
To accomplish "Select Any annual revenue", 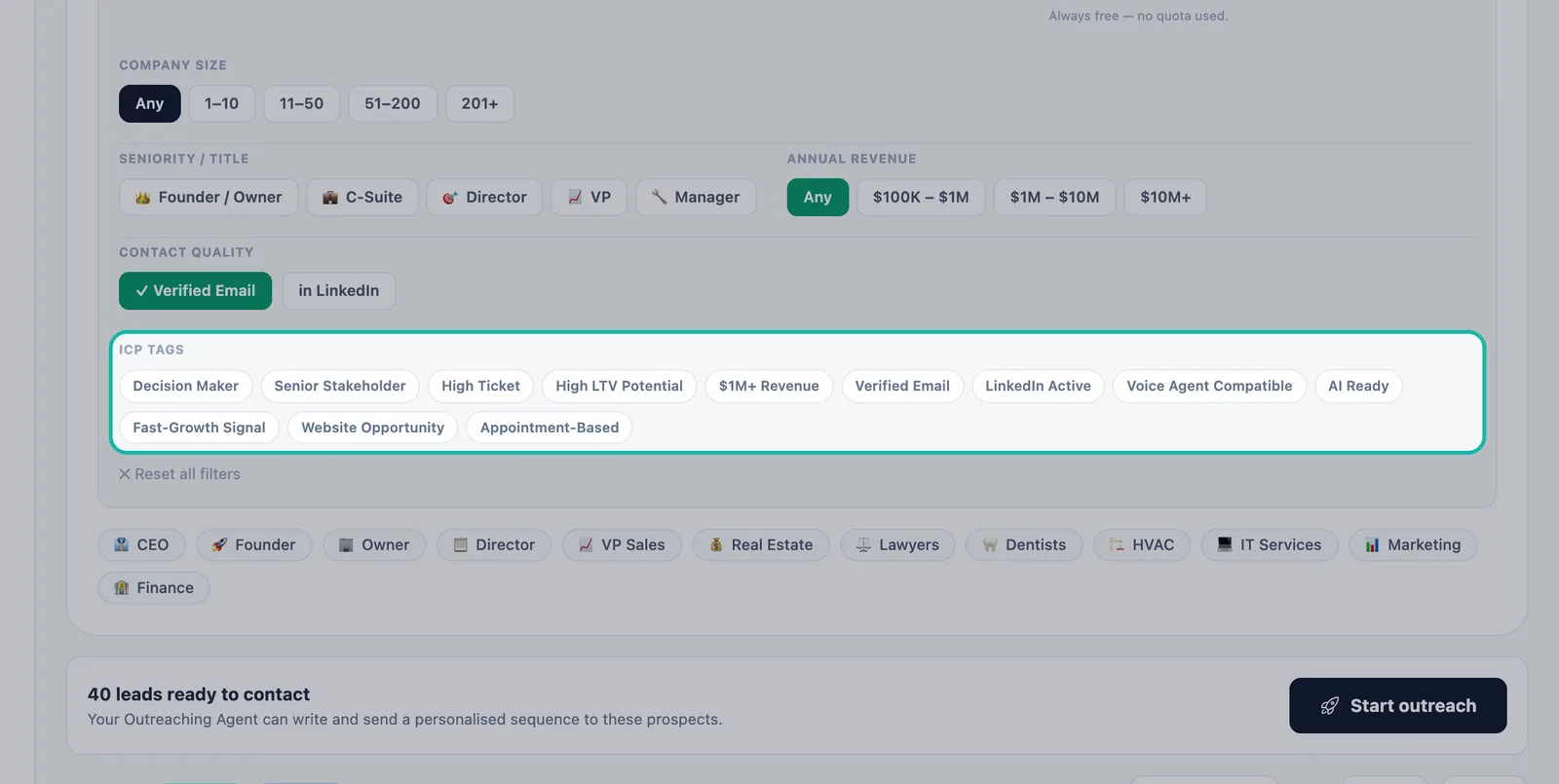I will click(x=818, y=197).
